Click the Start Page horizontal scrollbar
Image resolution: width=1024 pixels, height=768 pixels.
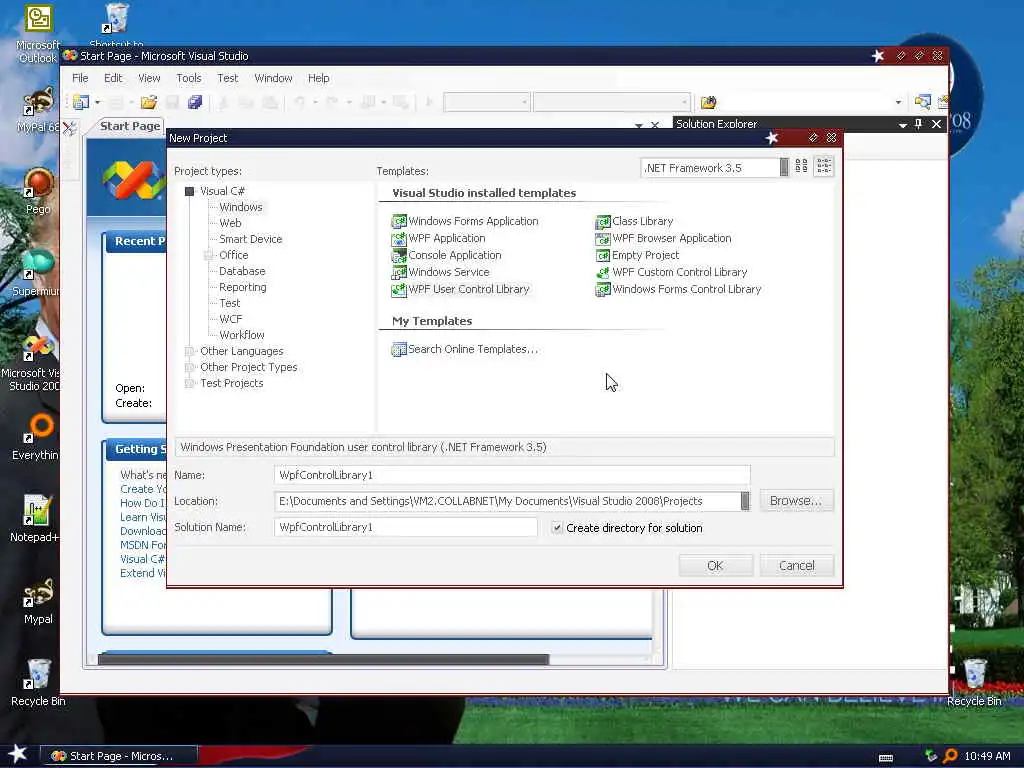click(323, 659)
